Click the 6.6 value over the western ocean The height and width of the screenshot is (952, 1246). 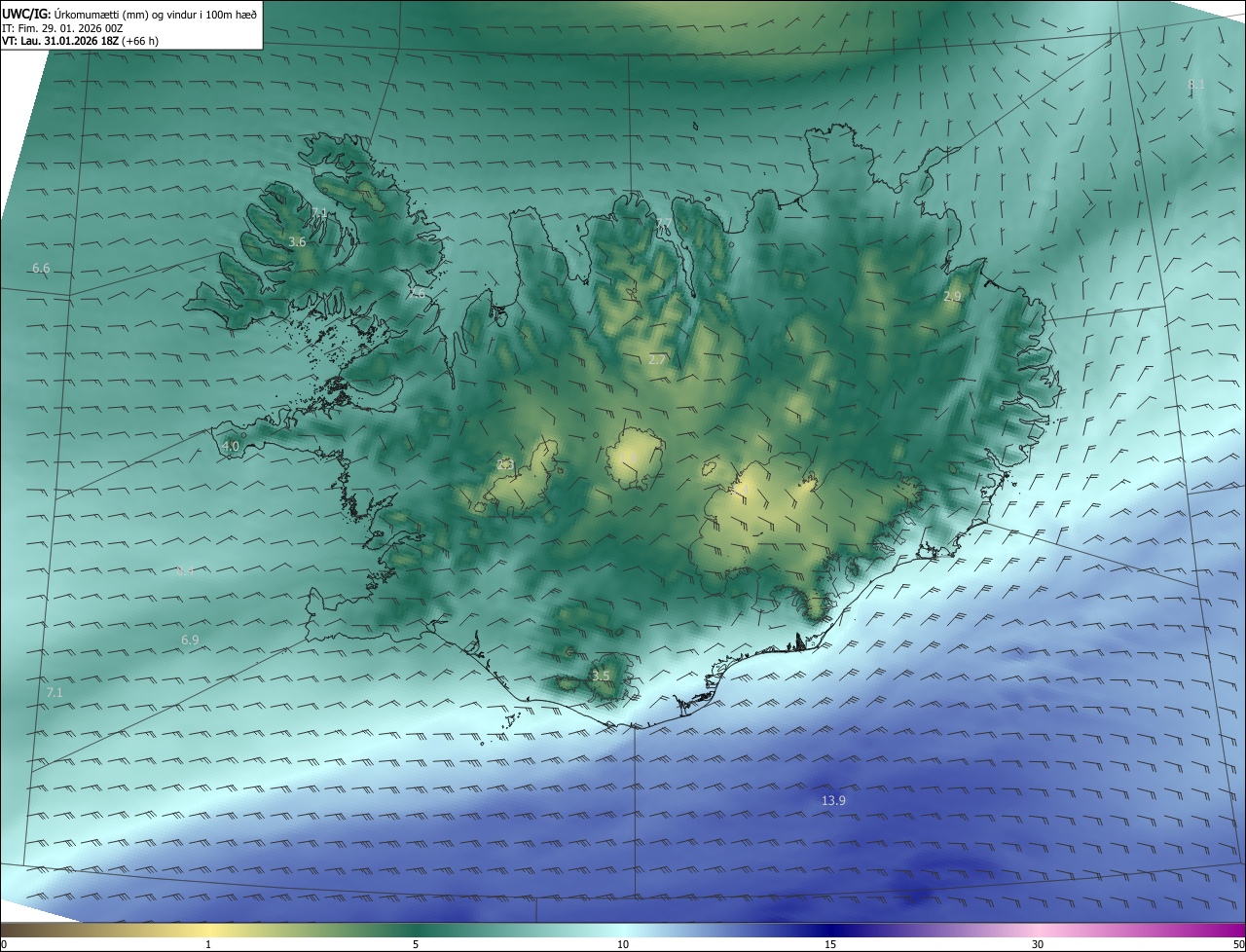41,269
